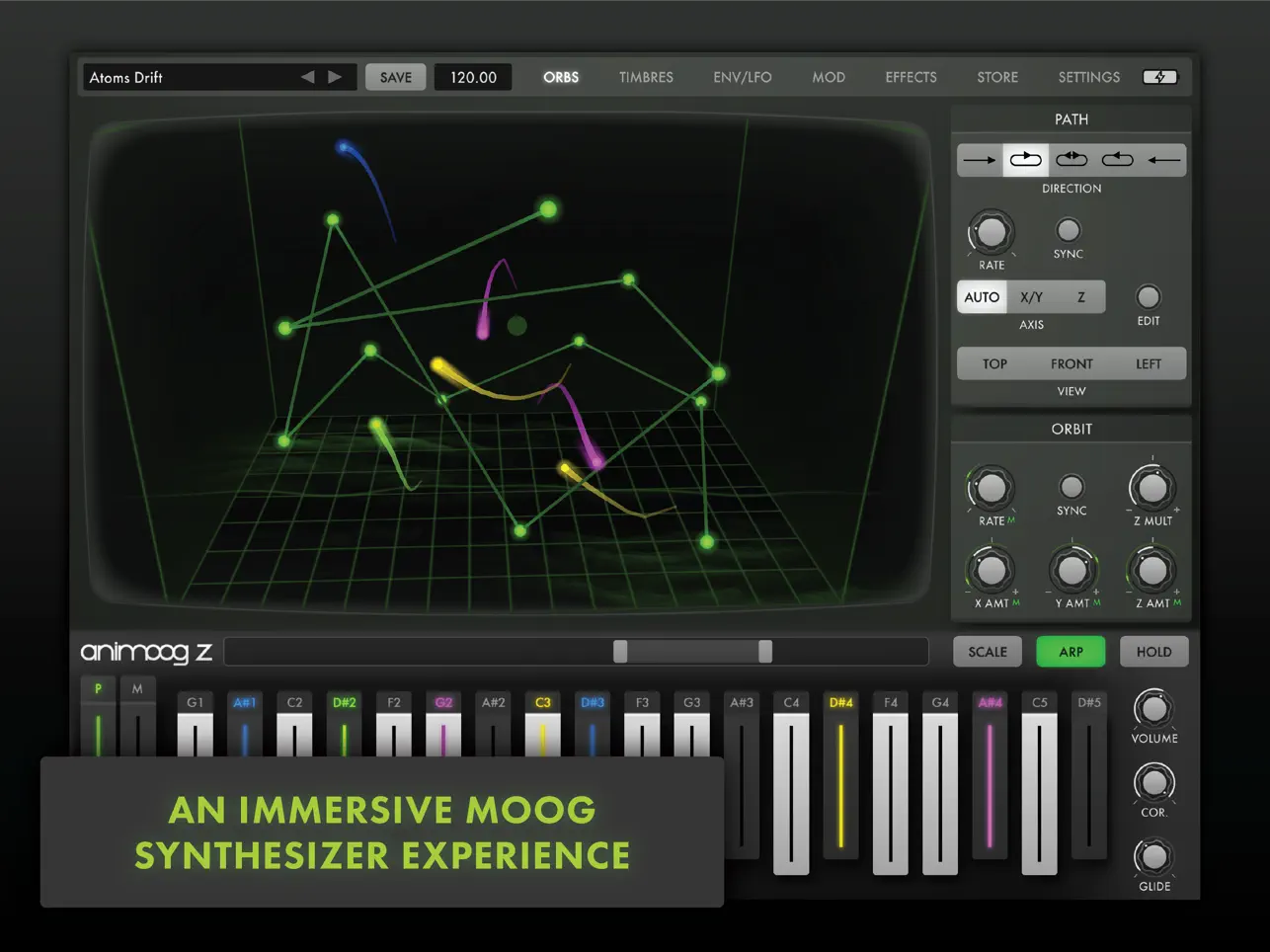Select the forward path direction arrow
The image size is (1270, 952).
[980, 160]
